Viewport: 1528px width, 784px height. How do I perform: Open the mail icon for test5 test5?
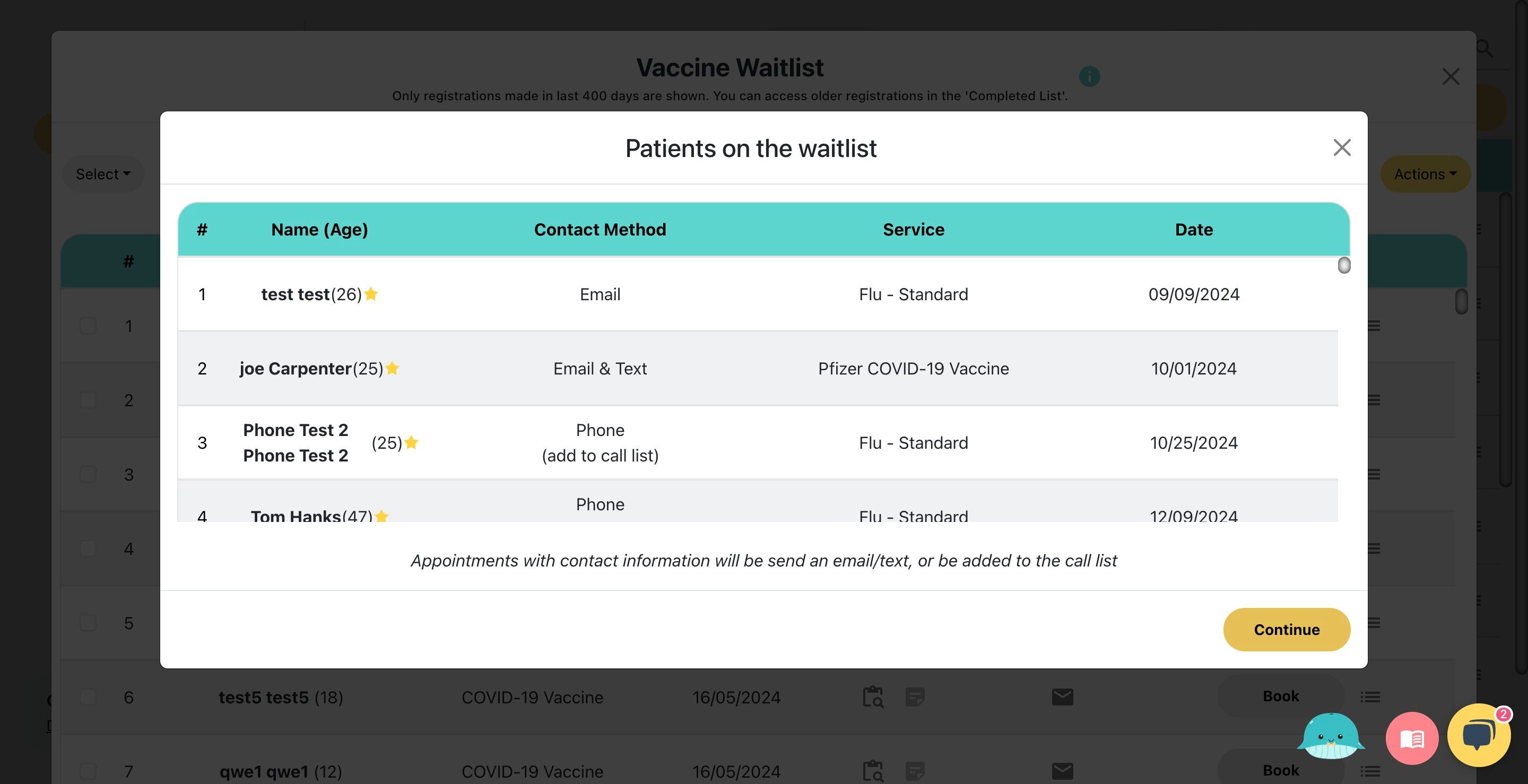click(1062, 697)
